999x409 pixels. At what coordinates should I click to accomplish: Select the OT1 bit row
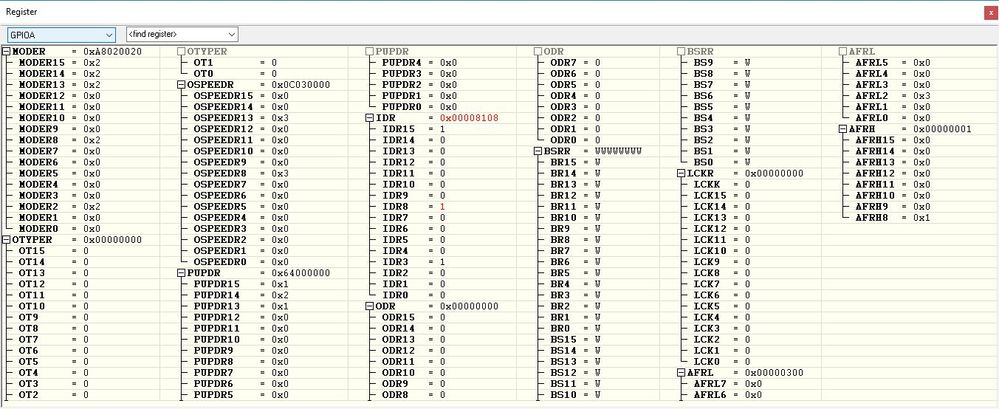click(235, 62)
